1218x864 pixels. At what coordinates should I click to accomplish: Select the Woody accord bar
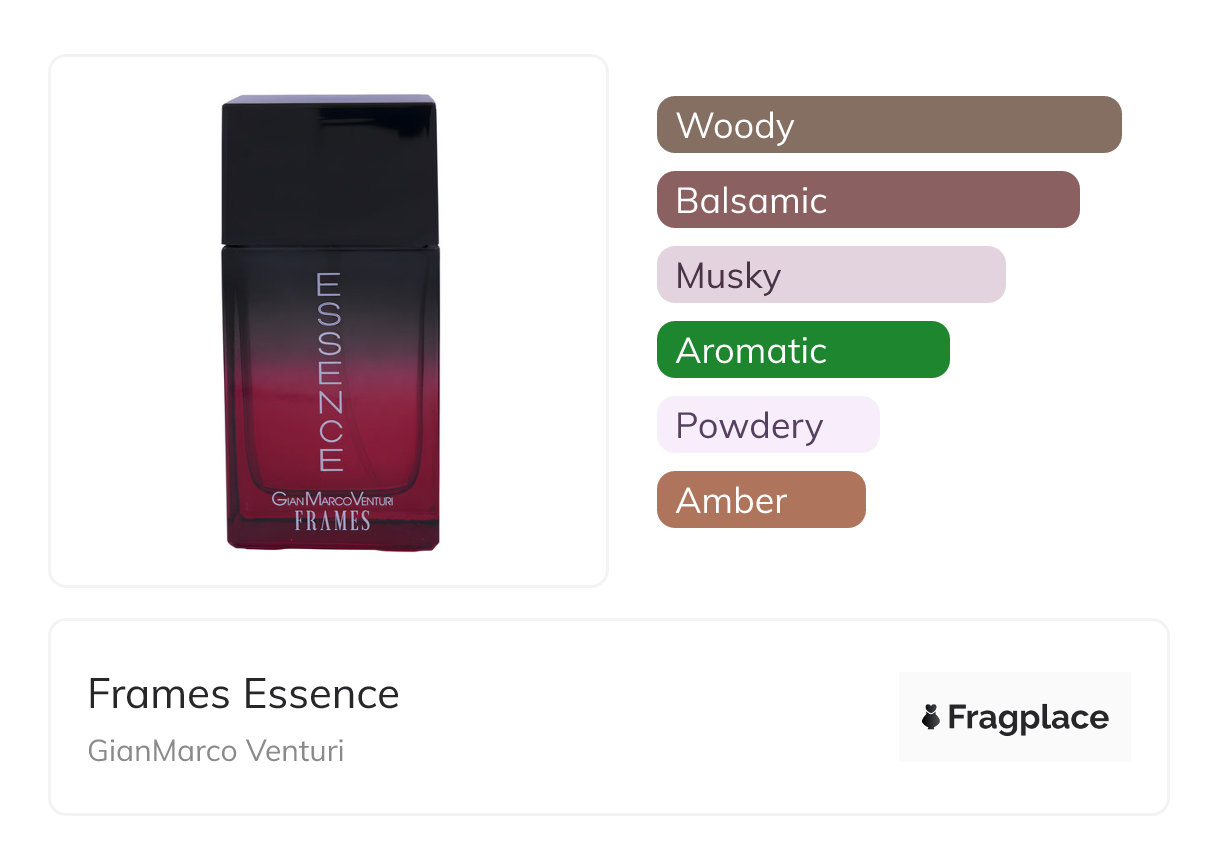[x=888, y=125]
